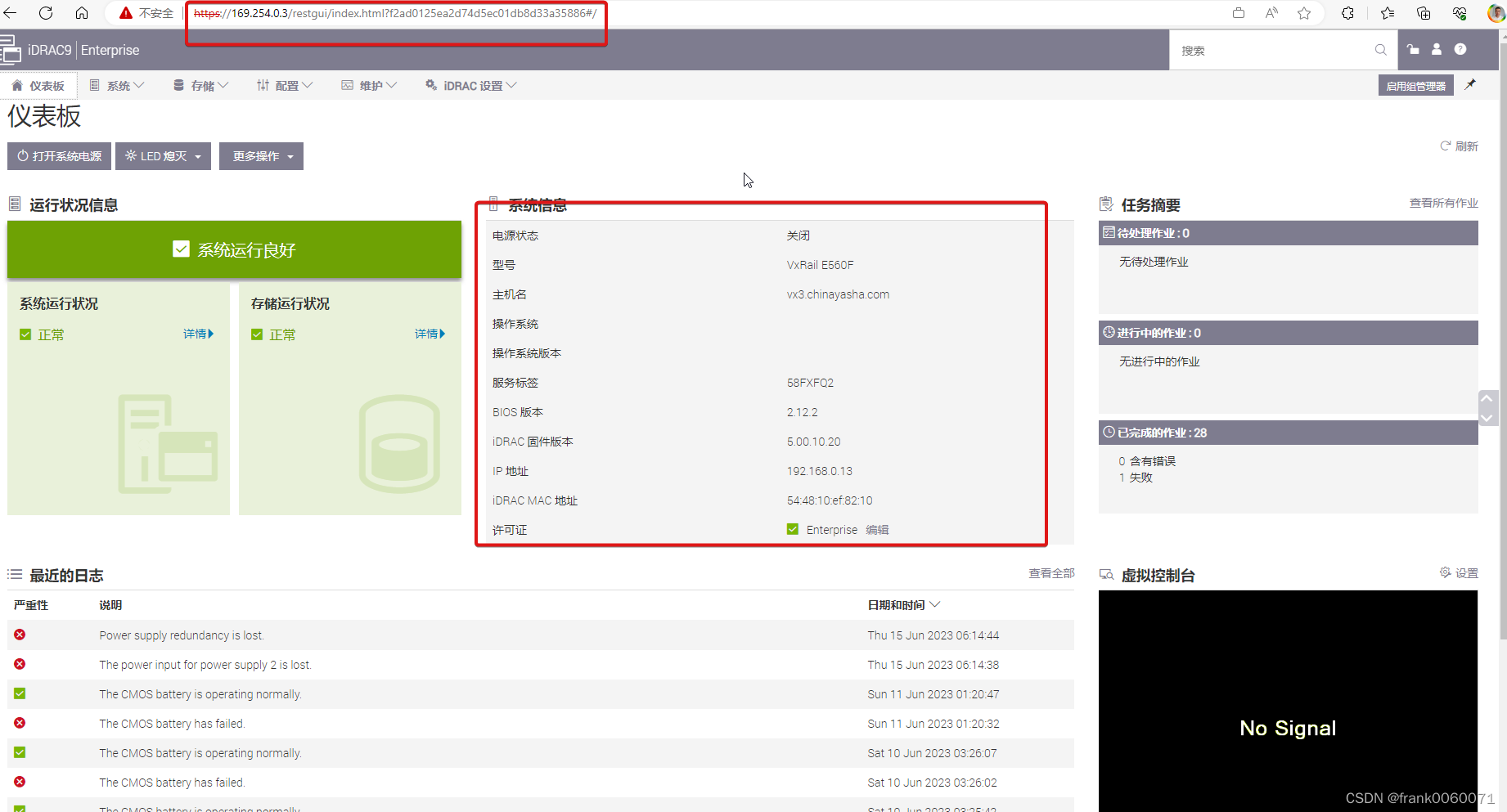Image resolution: width=1507 pixels, height=812 pixels.
Task: Click 编辑 next to Enterprise license
Action: tap(877, 529)
